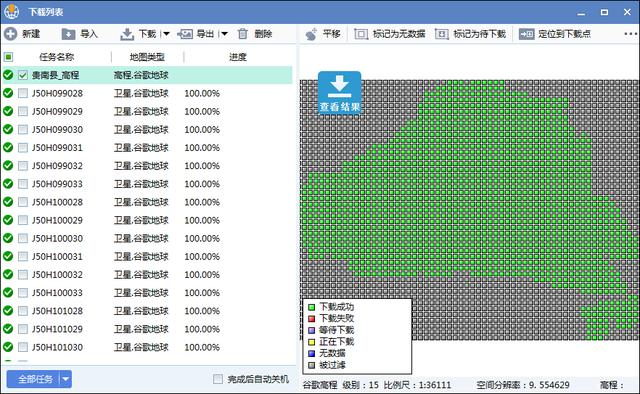The image size is (640, 394).
Task: Click green status icon of J50H100030
Action: point(8,238)
